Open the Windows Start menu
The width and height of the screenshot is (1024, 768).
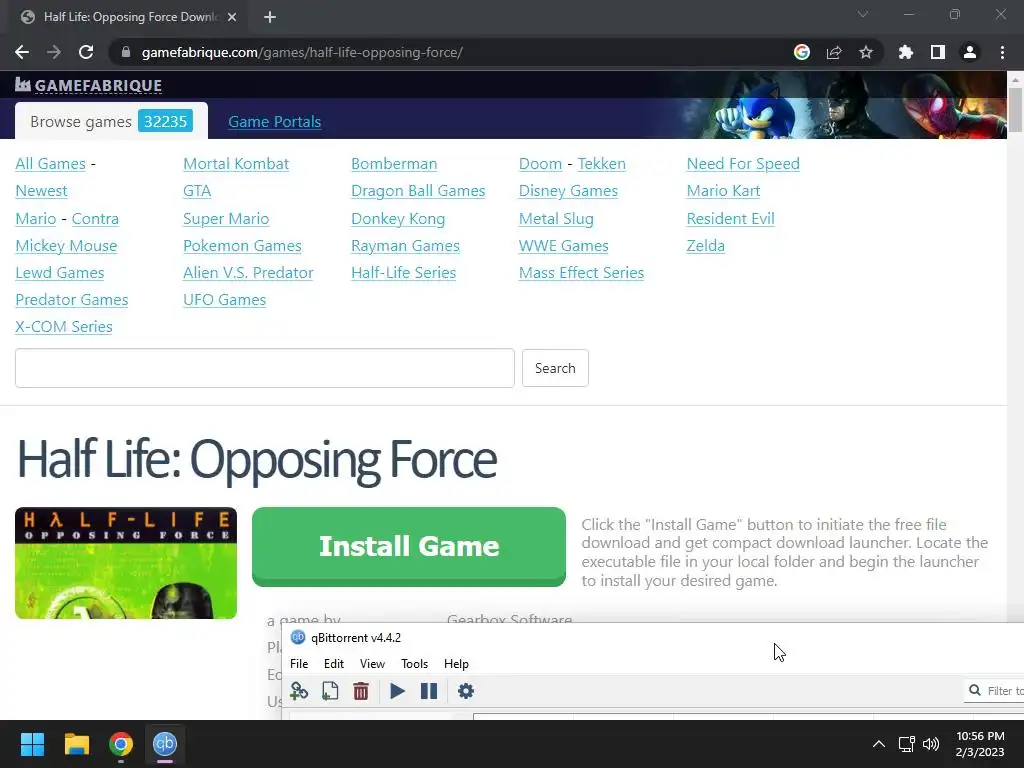[x=32, y=744]
